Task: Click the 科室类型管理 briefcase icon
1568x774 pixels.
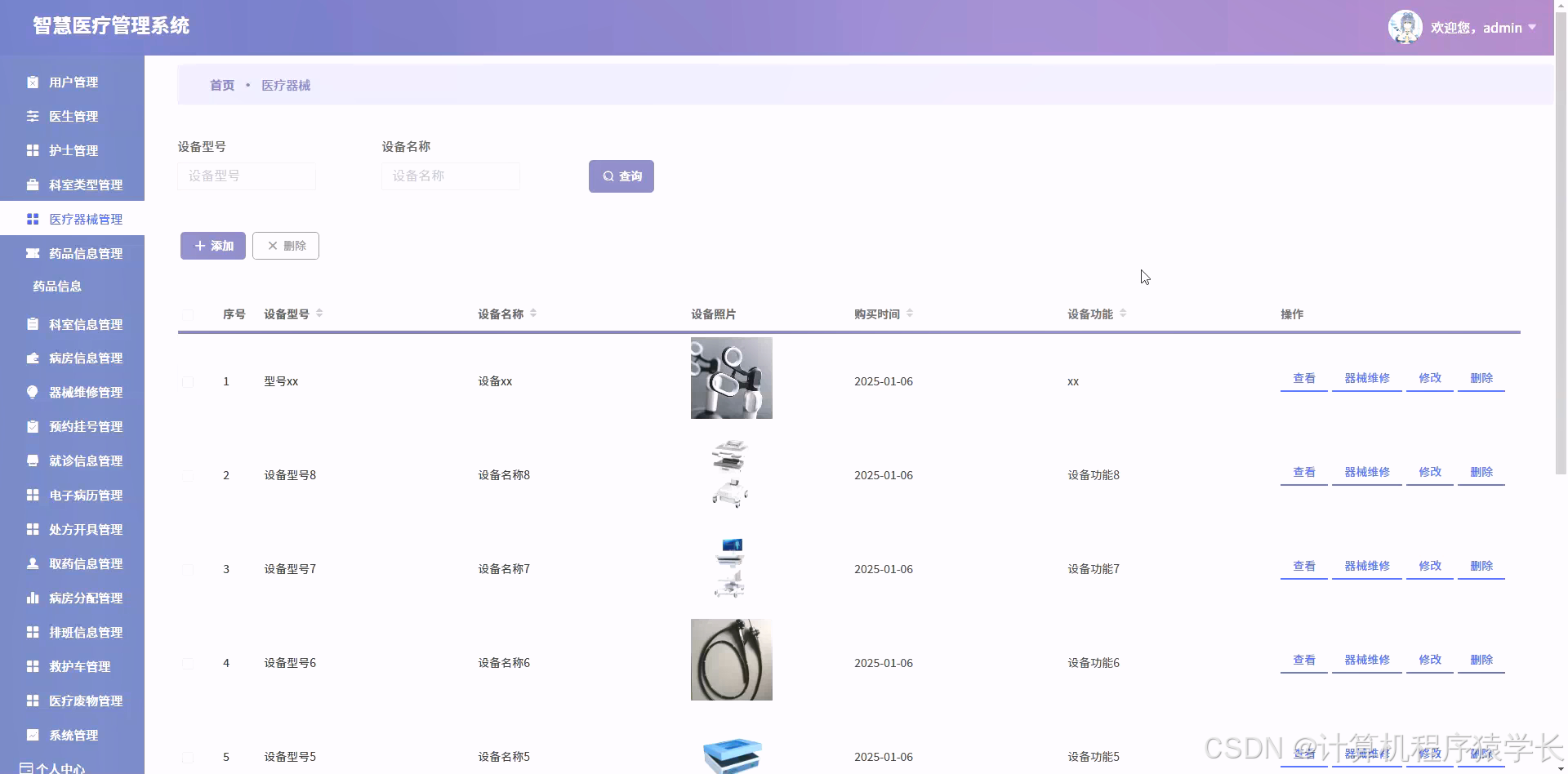Action: (33, 185)
